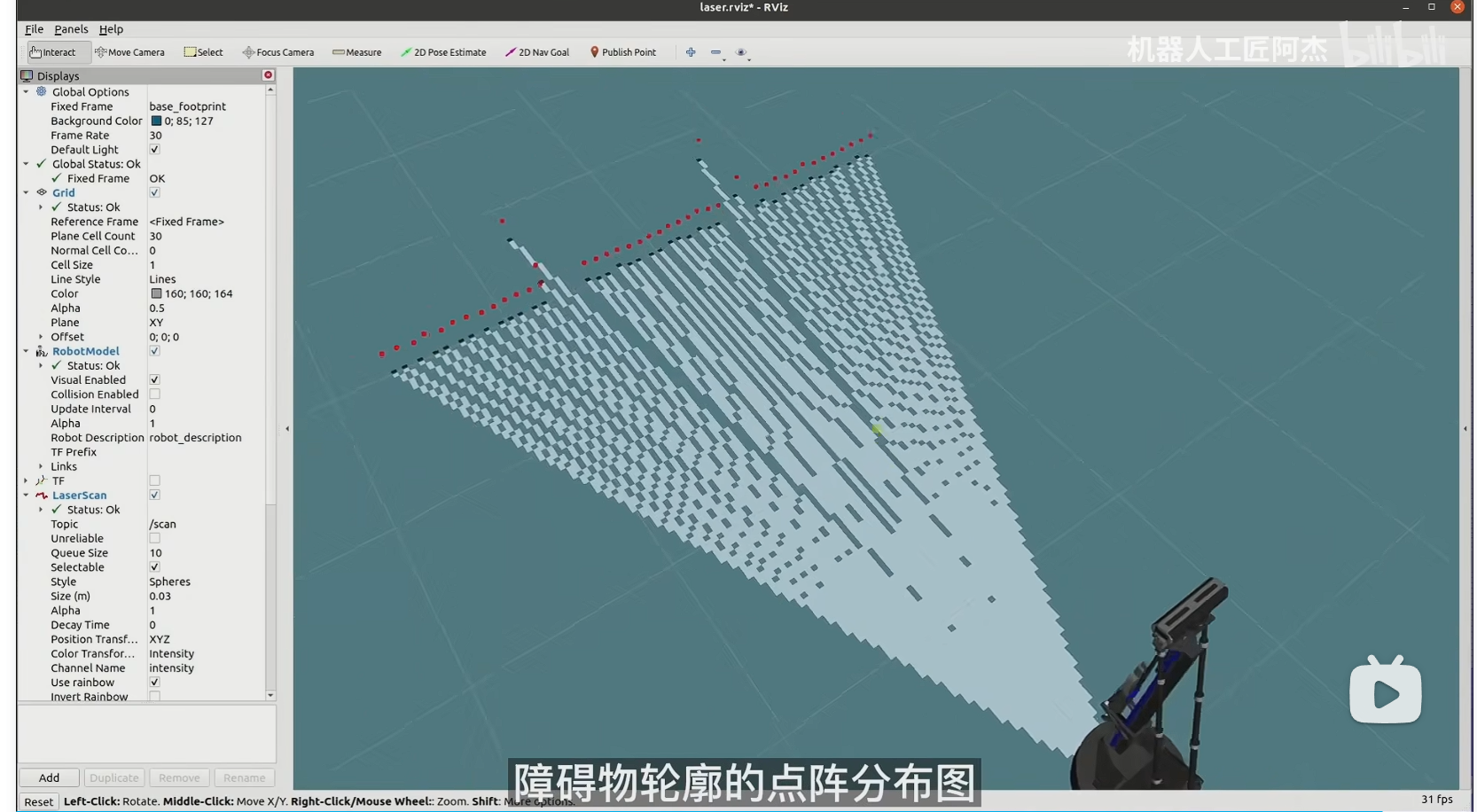Collapse the Global Status tree node
1477x812 pixels.
26,164
